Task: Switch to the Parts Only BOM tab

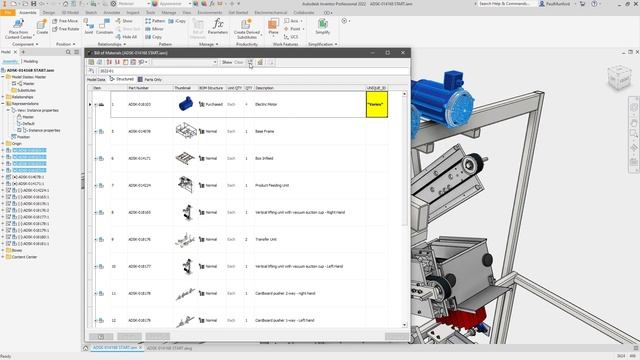Action: click(x=150, y=80)
